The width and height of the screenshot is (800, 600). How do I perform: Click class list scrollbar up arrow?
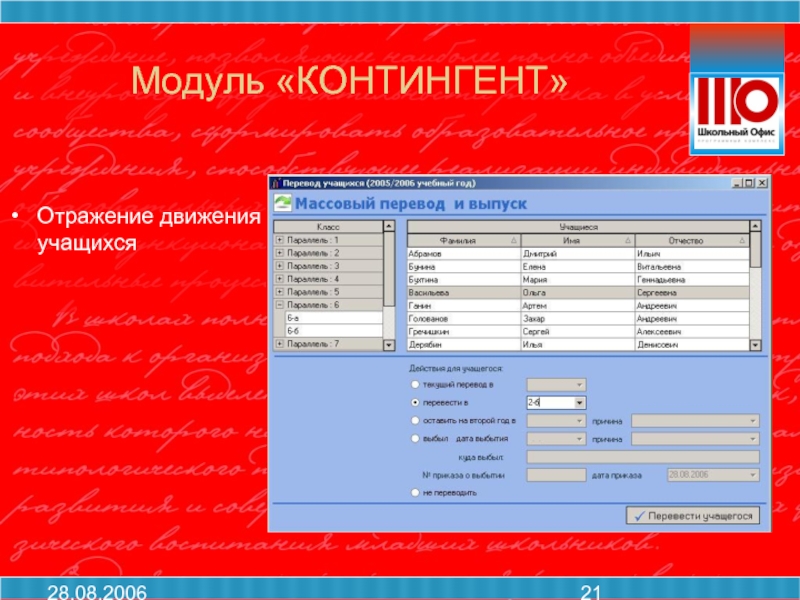point(389,226)
